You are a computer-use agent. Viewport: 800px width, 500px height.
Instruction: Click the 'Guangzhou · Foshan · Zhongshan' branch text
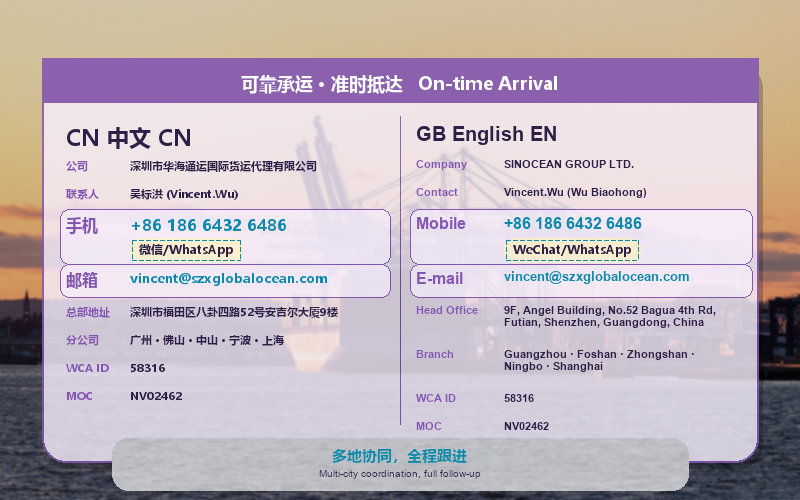point(599,360)
